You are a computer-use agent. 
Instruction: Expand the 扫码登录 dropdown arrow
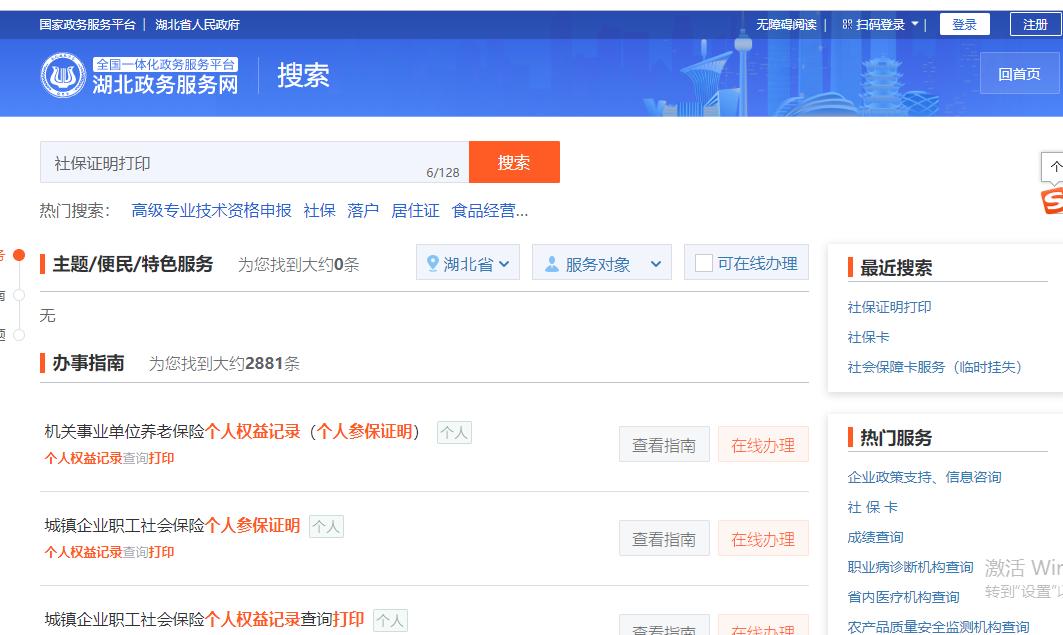(917, 23)
